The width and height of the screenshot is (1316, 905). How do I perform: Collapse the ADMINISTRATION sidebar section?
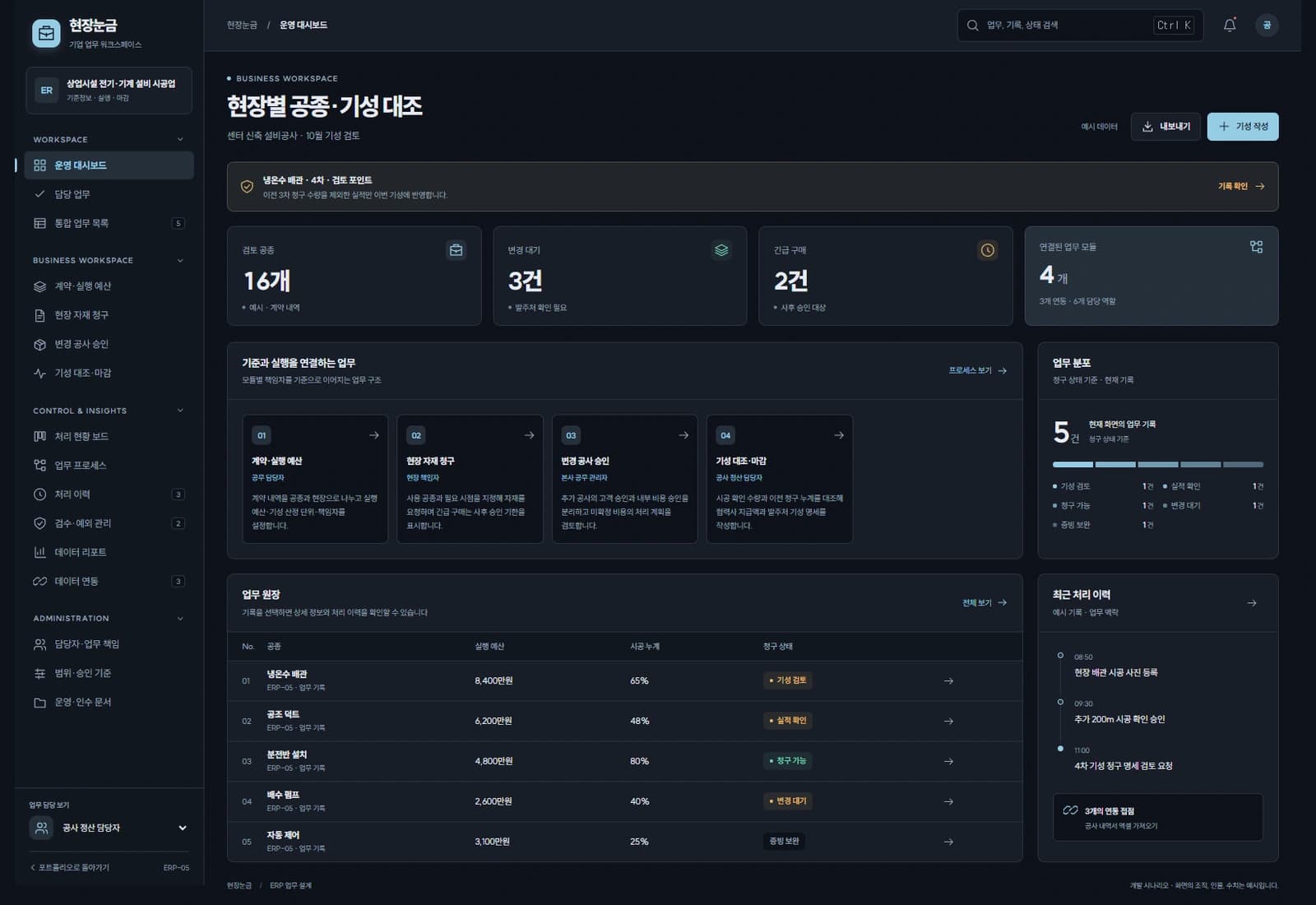click(x=180, y=619)
